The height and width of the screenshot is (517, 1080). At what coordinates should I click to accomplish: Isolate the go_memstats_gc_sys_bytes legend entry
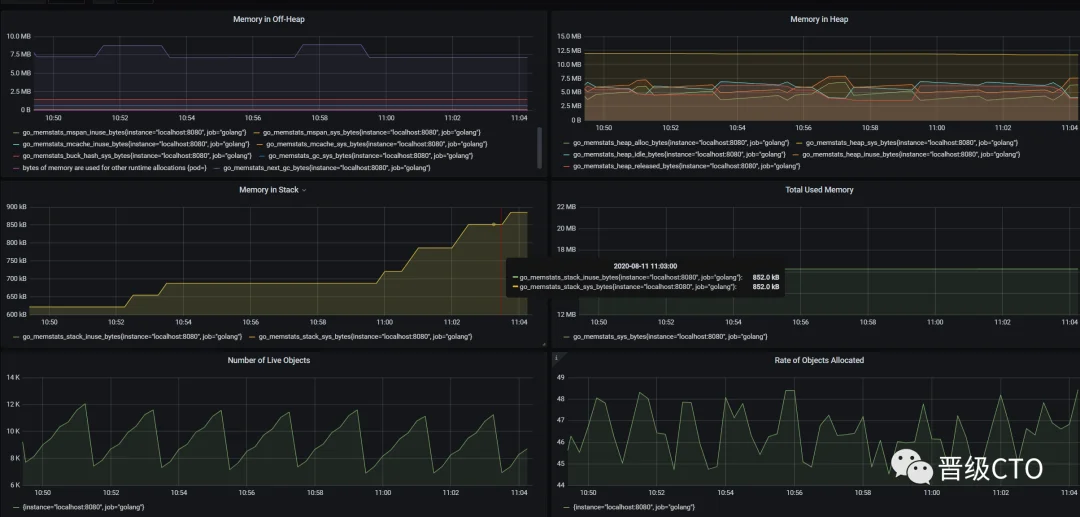[350, 156]
